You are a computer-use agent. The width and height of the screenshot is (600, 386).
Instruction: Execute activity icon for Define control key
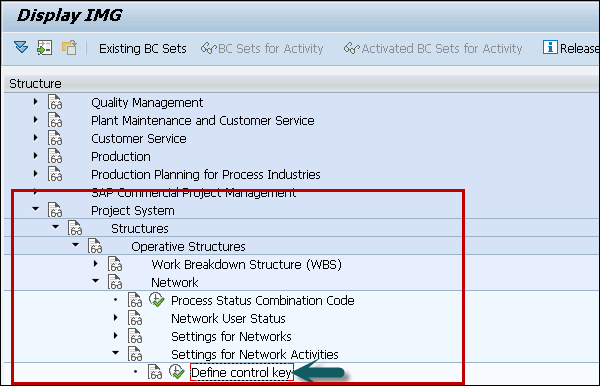(177, 372)
